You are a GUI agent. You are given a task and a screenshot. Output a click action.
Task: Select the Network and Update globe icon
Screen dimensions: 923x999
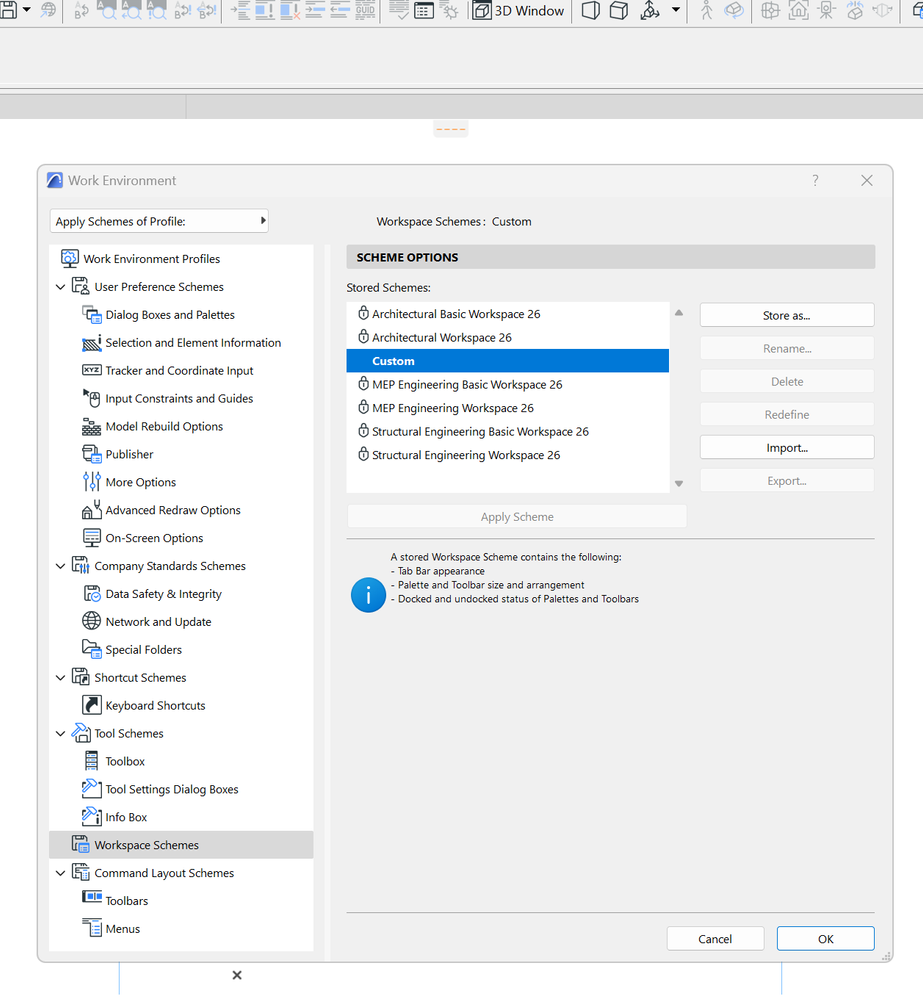[x=92, y=621]
